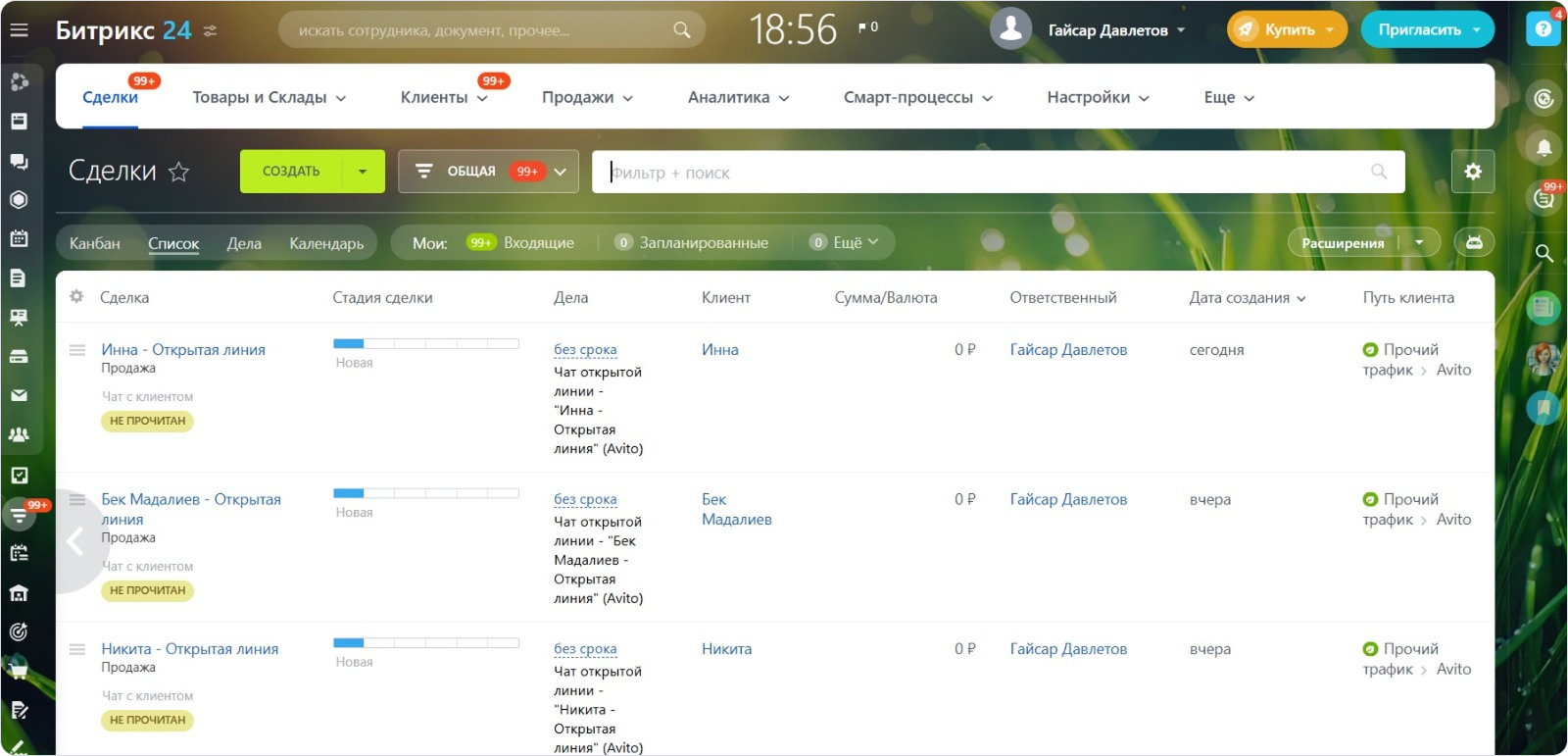Click magnifier icon in right sidebar
Screen dimensions: 1568x756
(1543, 253)
